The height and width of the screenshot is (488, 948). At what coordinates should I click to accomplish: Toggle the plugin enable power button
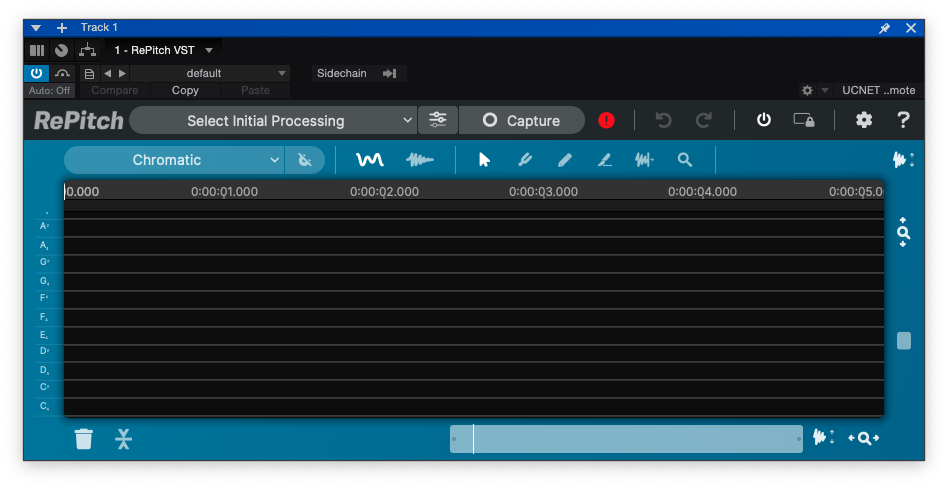pos(36,73)
